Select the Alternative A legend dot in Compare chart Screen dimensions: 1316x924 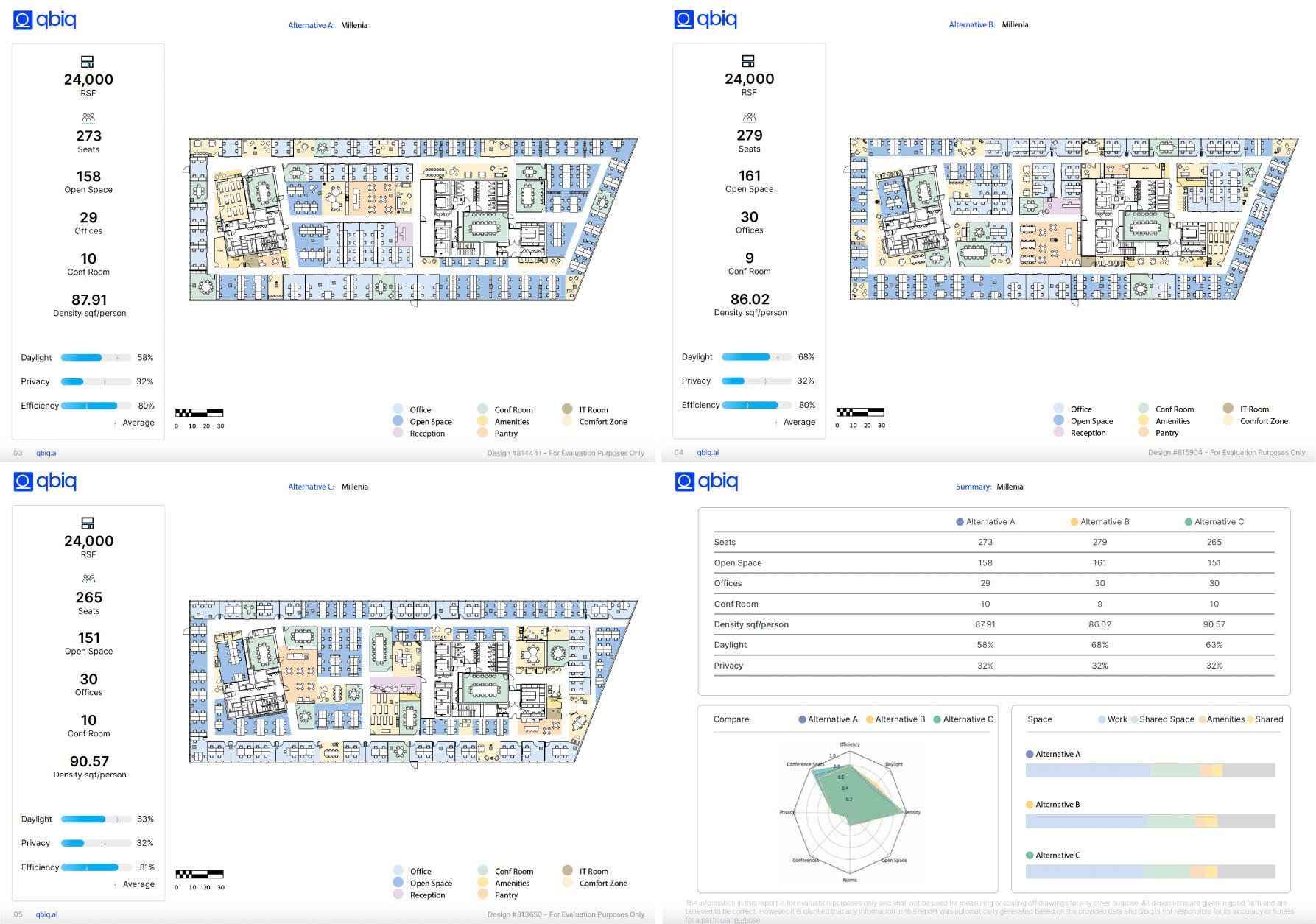(802, 719)
